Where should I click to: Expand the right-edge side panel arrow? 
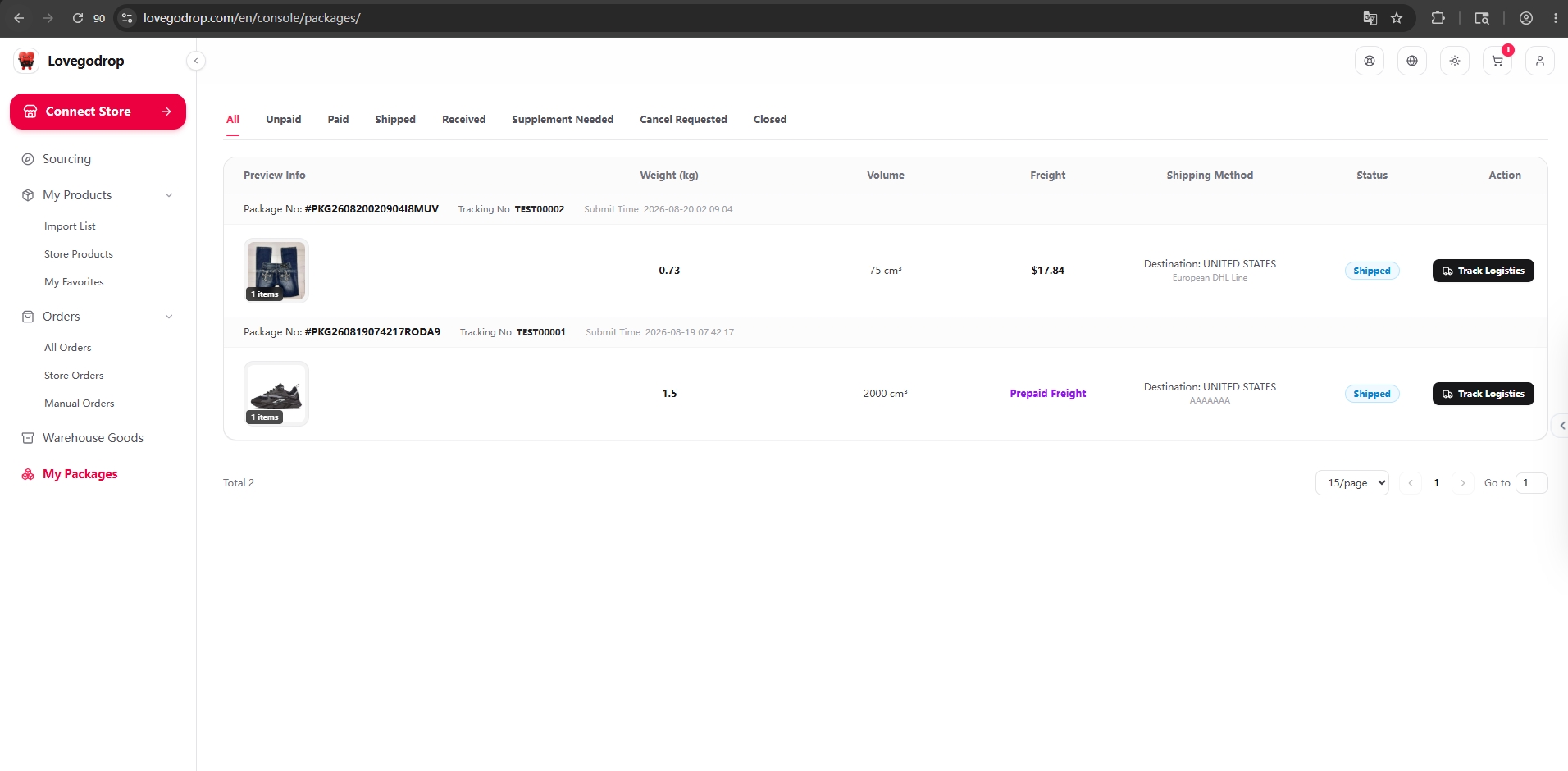tap(1561, 426)
